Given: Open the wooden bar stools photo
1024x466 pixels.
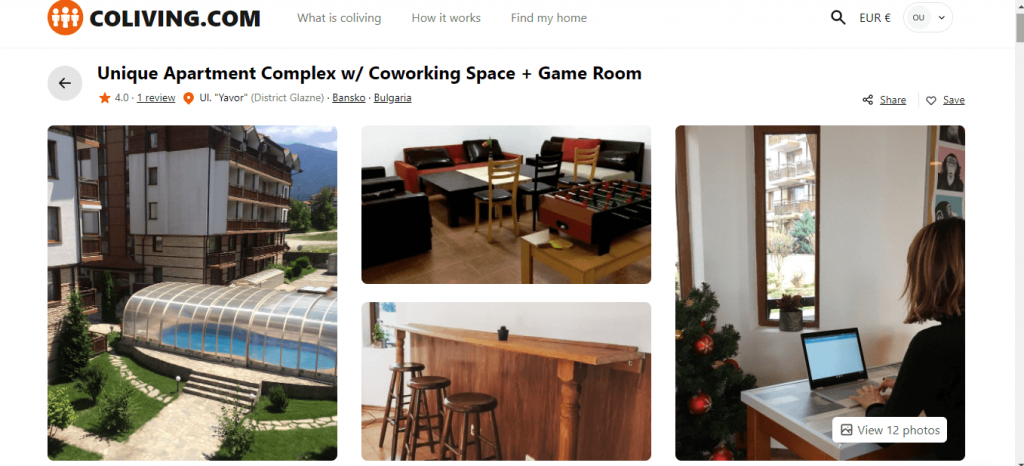Looking at the screenshot, I should click(x=506, y=381).
